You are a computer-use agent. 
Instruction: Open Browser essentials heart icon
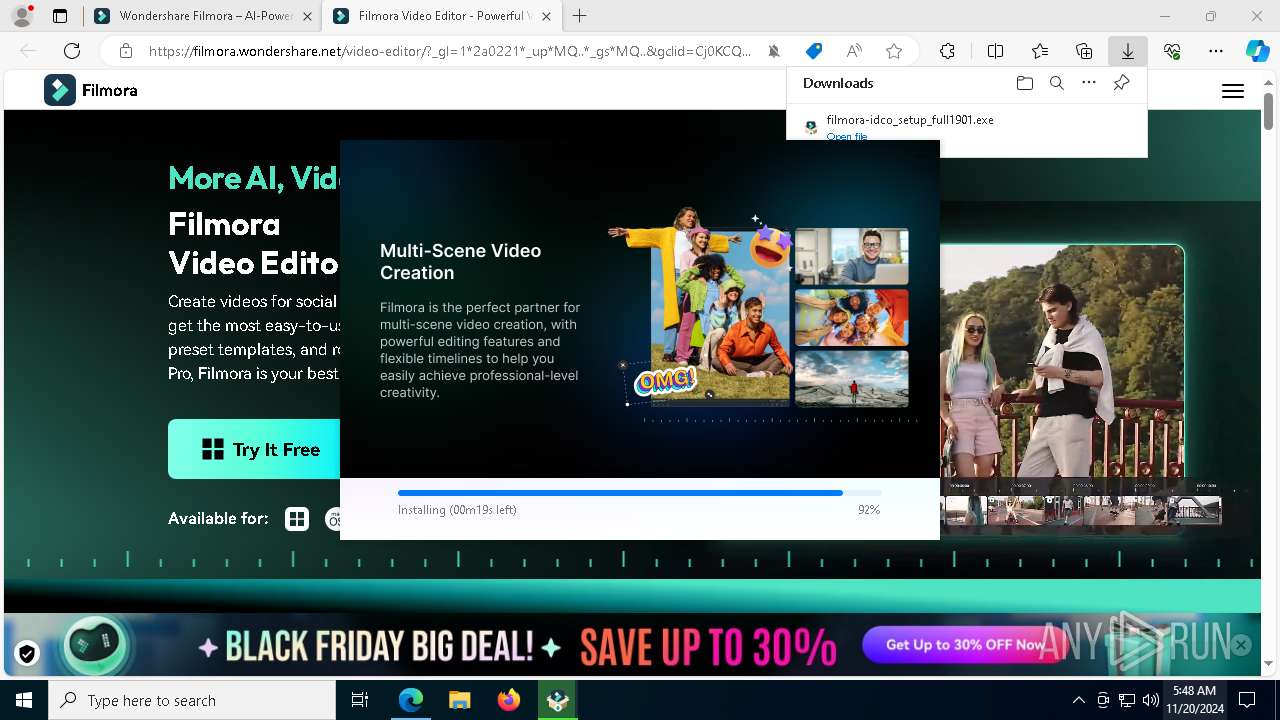[x=1172, y=51]
